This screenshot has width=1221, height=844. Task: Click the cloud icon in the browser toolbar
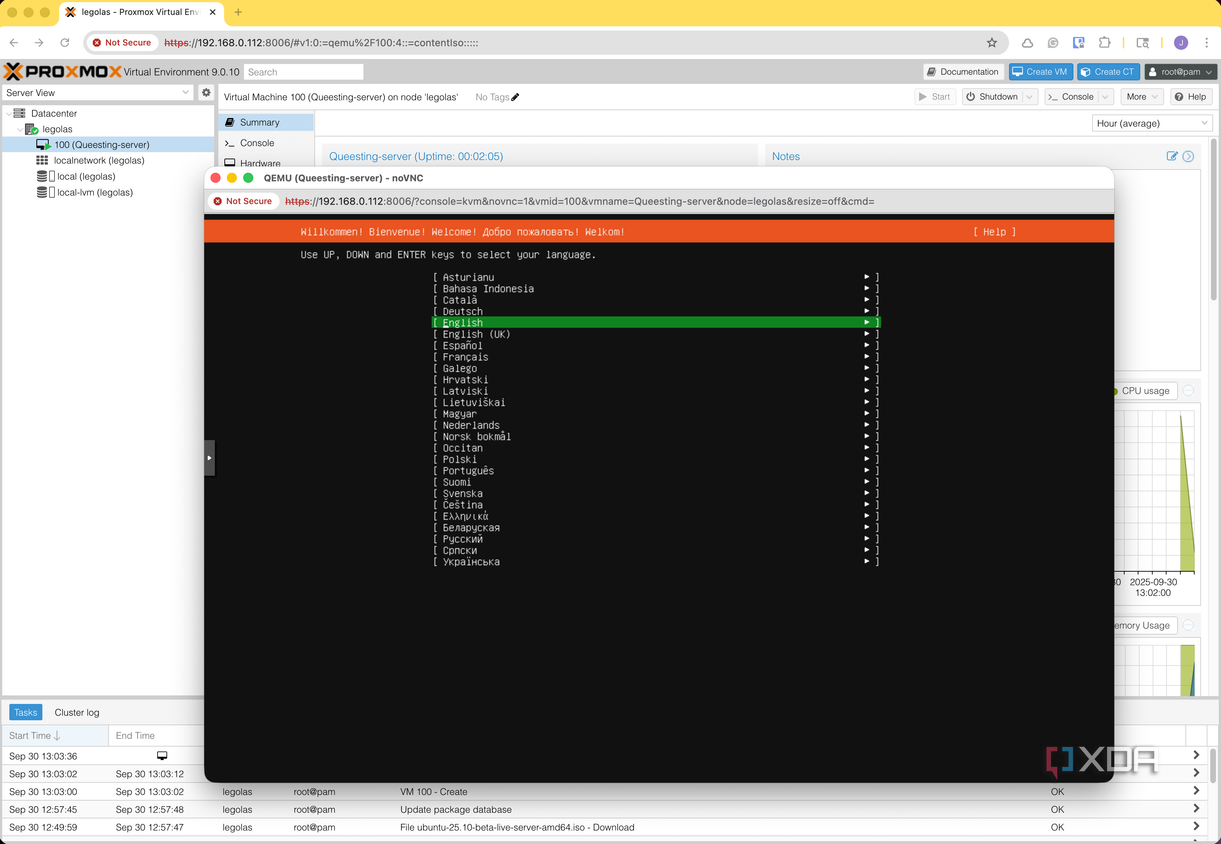point(1027,43)
